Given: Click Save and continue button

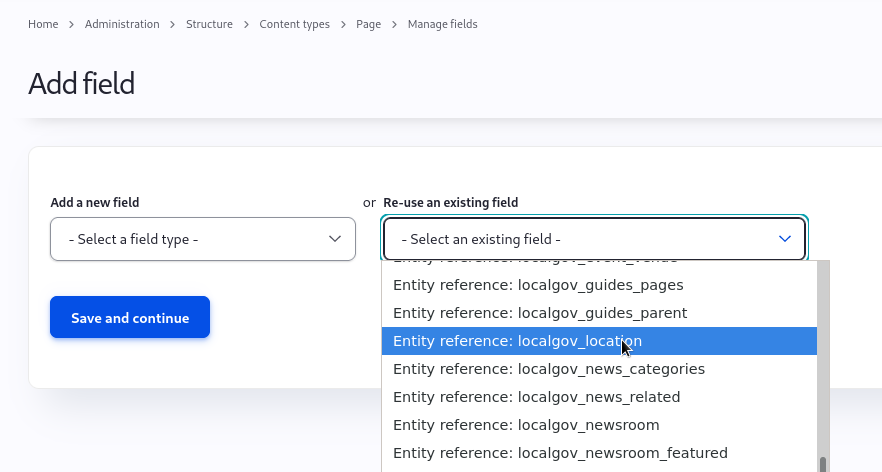Looking at the screenshot, I should point(130,317).
